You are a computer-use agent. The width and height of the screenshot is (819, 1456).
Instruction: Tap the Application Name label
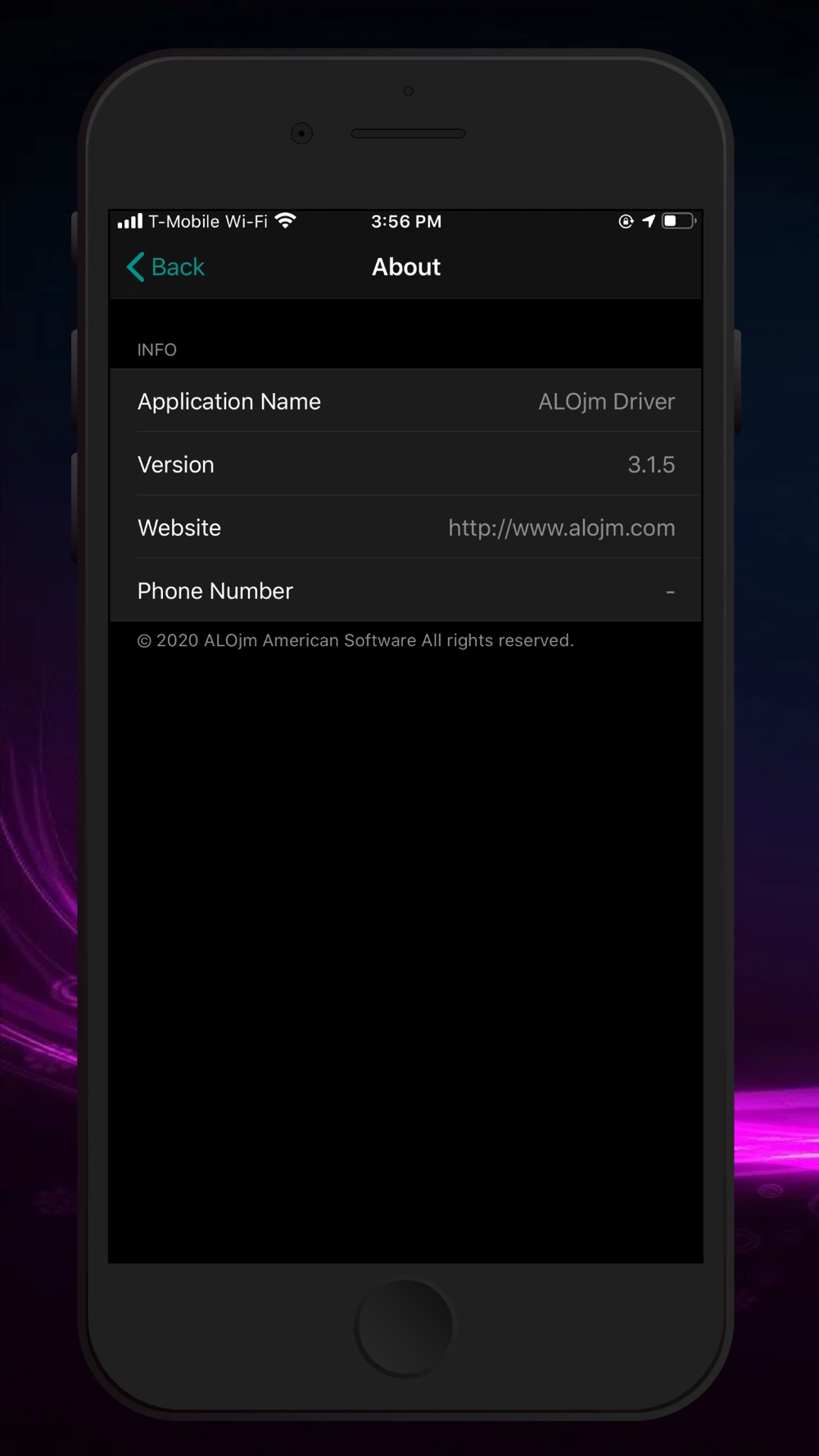(229, 401)
